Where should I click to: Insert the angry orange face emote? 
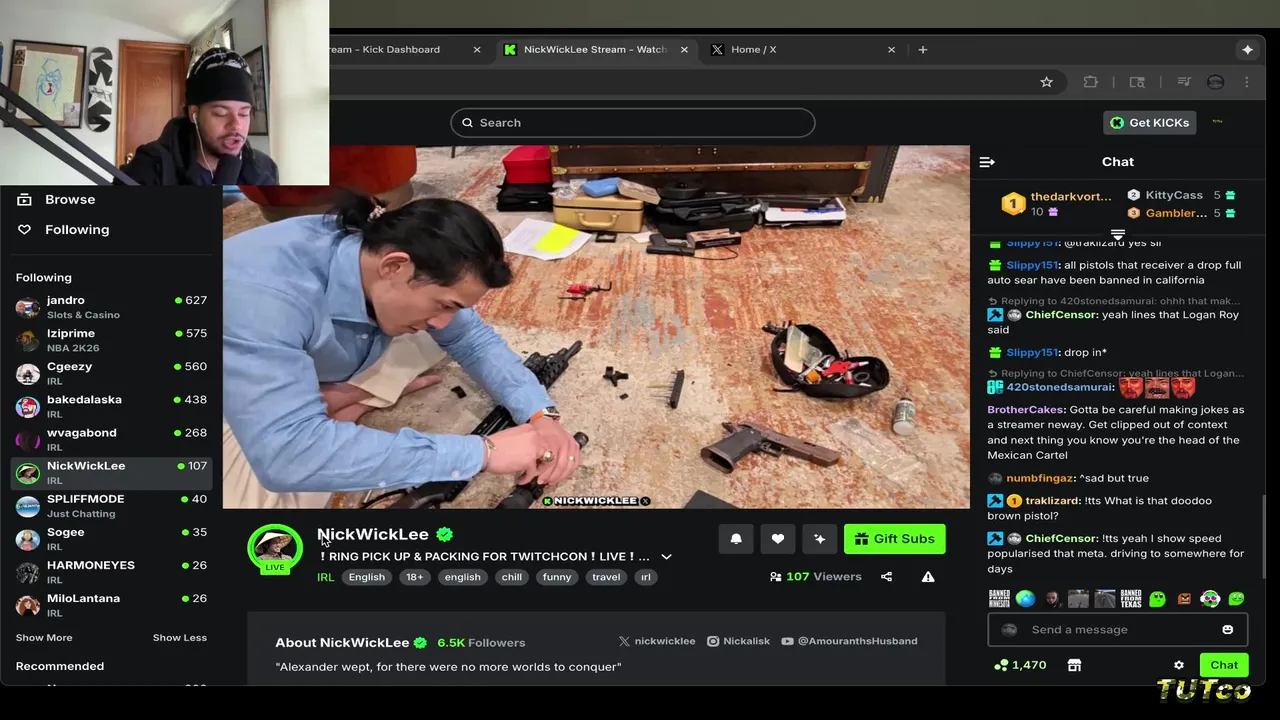click(x=1184, y=599)
